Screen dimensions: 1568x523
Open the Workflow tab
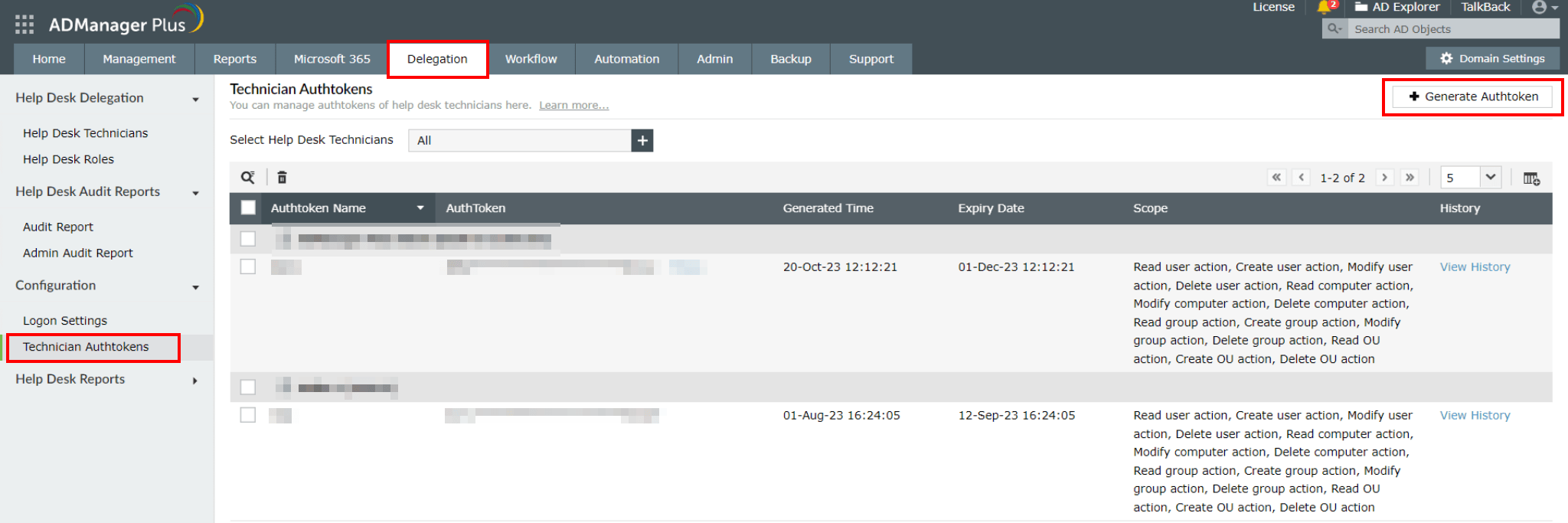[x=531, y=59]
